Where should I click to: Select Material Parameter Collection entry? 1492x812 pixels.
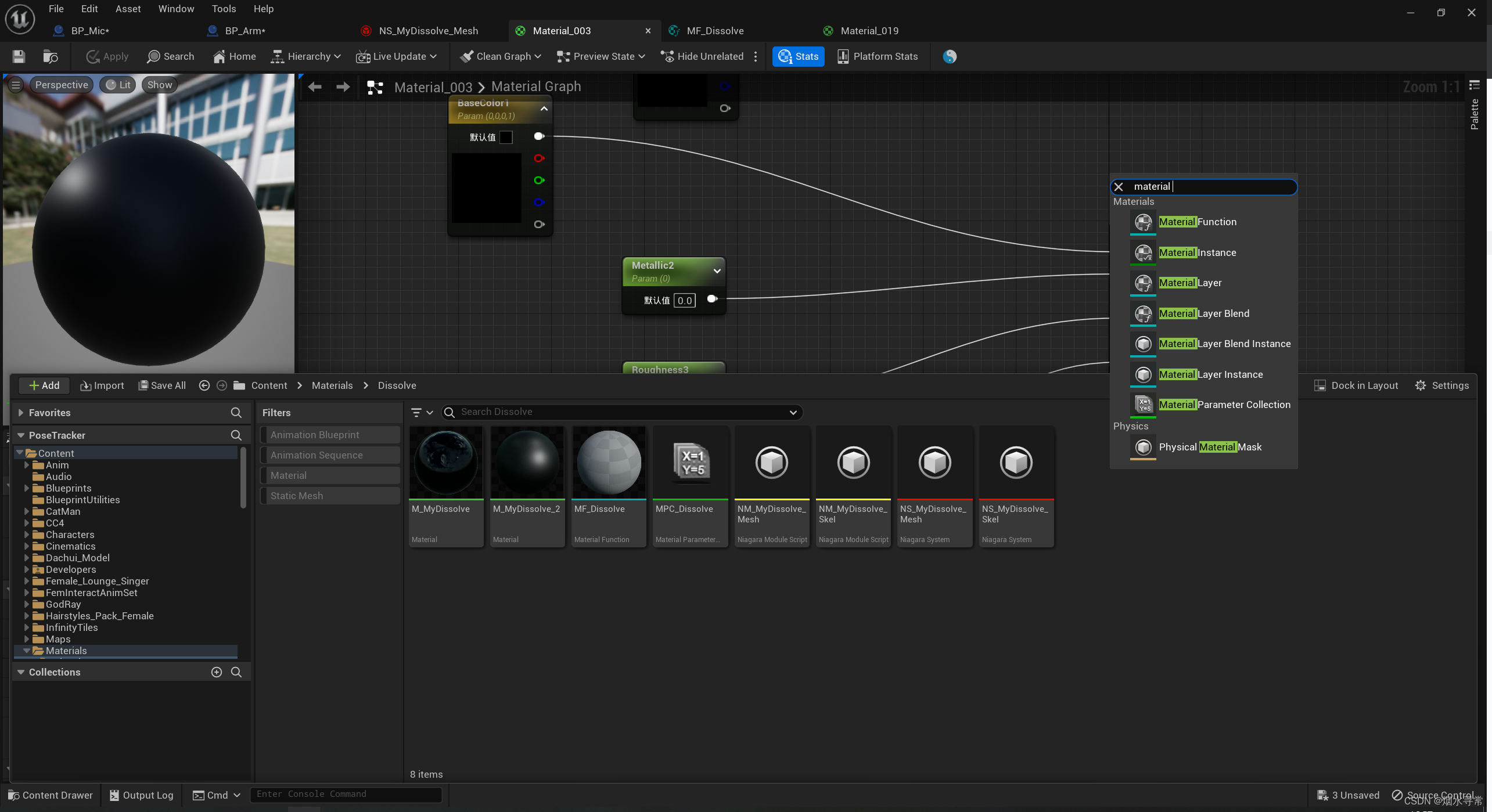1224,405
